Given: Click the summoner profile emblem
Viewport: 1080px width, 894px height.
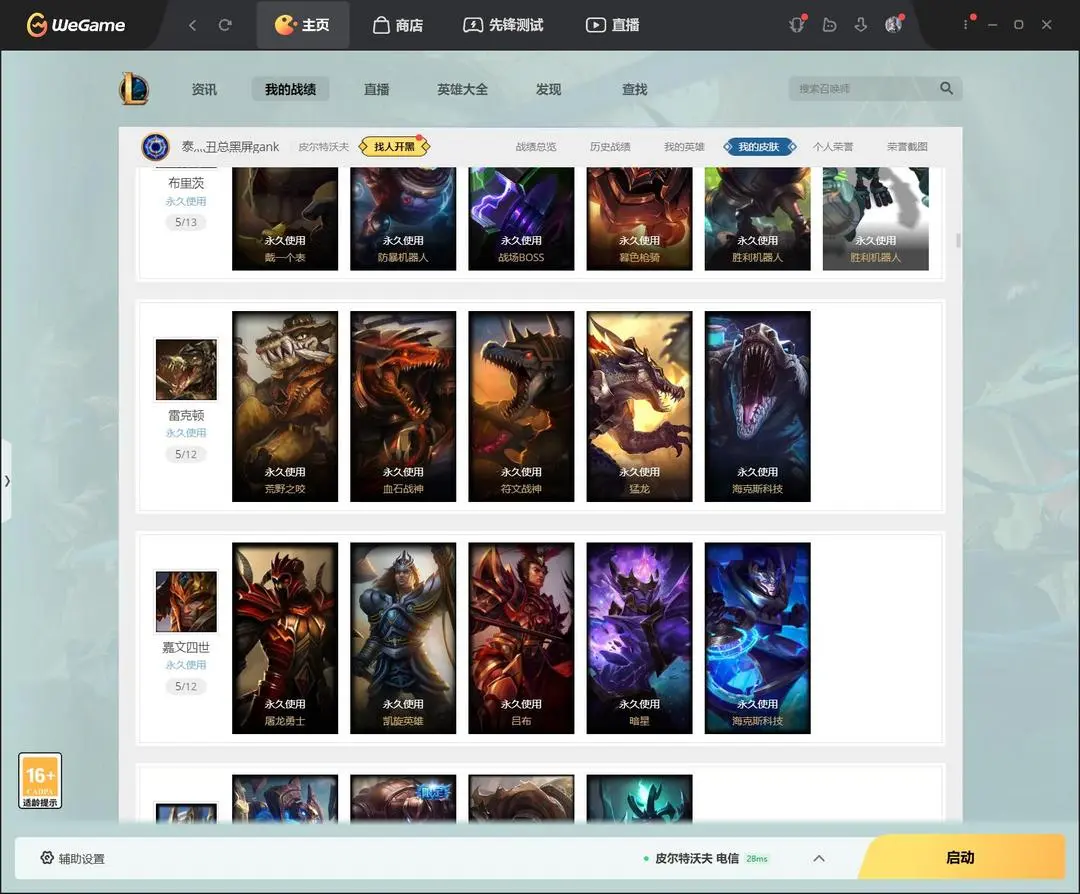Looking at the screenshot, I should pos(156,147).
